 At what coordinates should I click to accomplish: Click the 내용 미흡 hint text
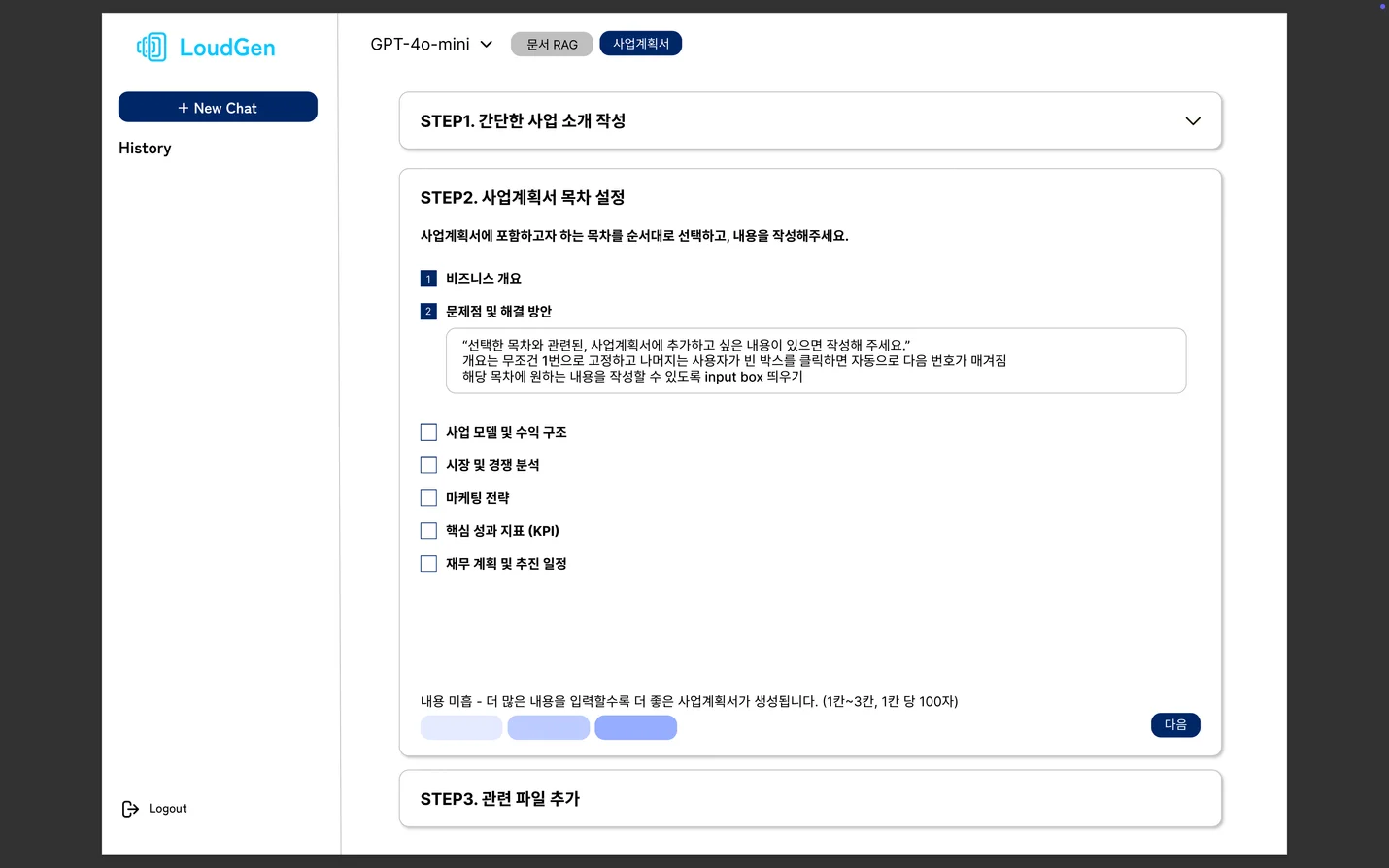coord(689,701)
